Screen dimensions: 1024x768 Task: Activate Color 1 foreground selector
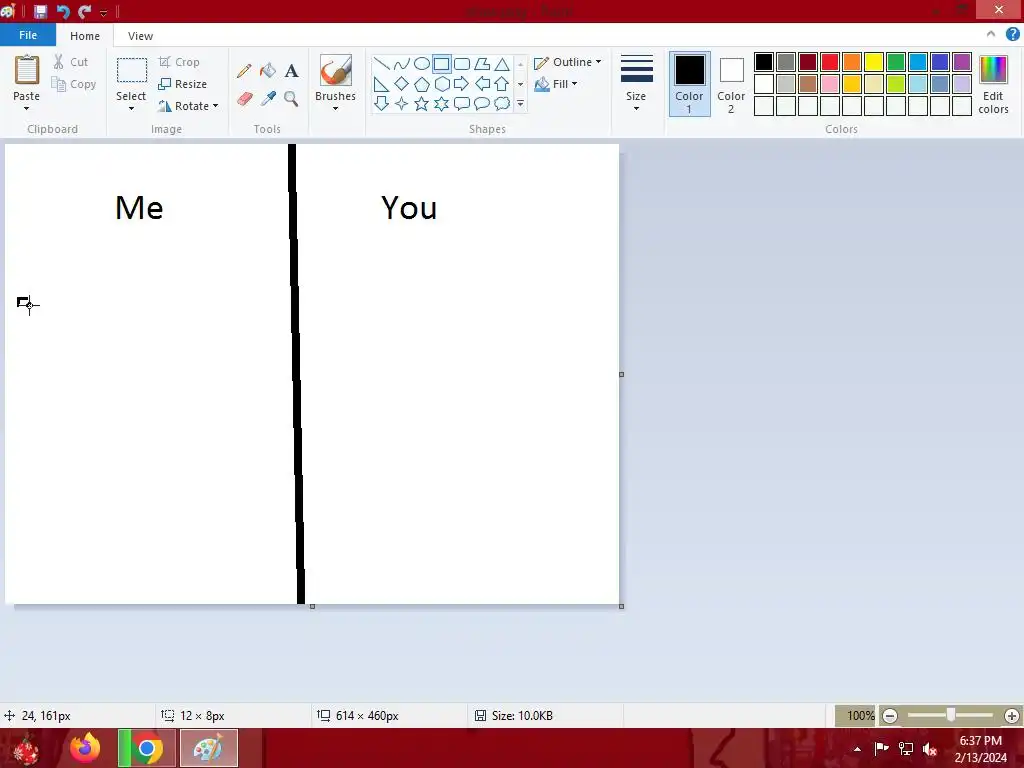pyautogui.click(x=690, y=84)
